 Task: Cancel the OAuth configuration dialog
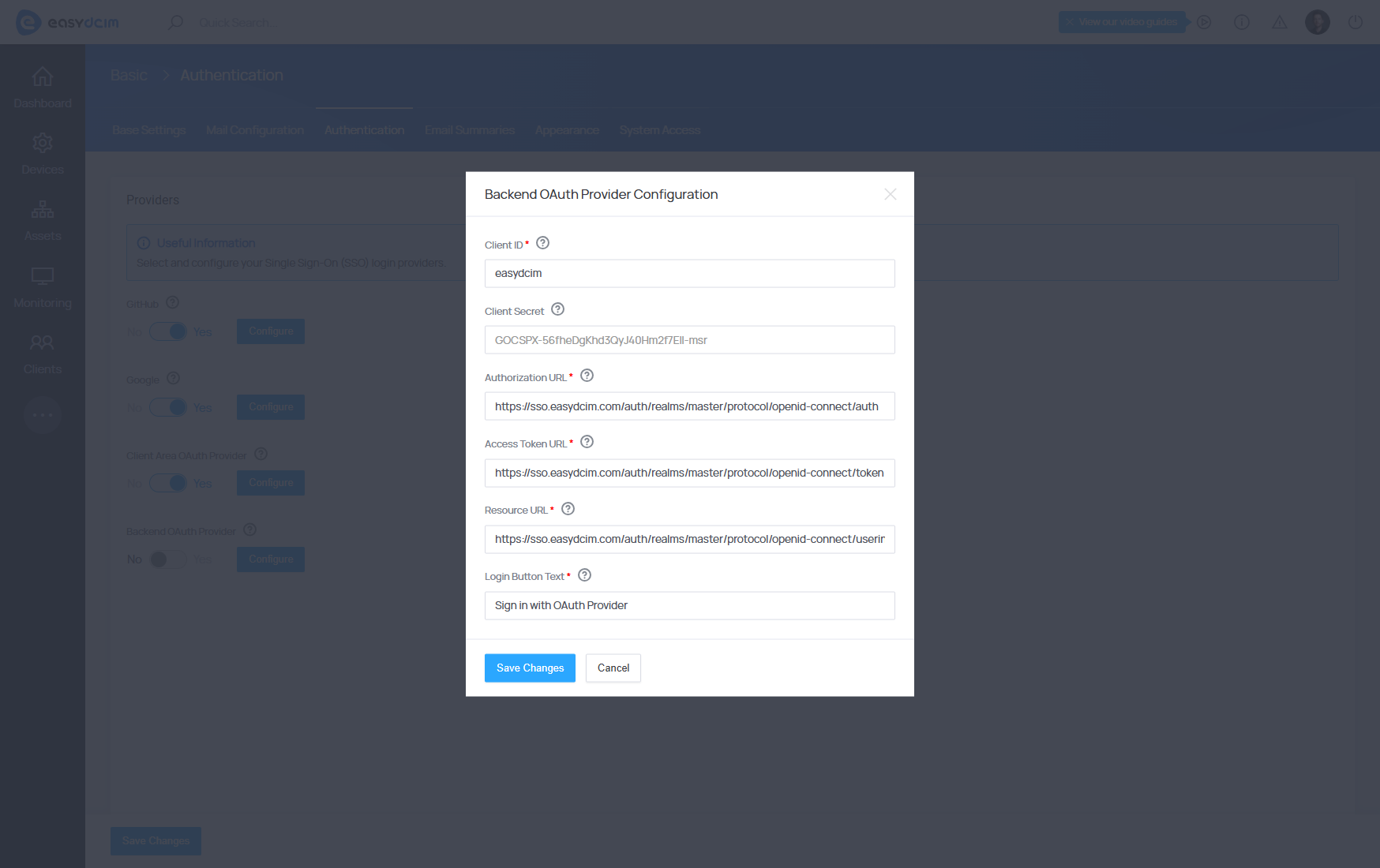click(x=613, y=668)
